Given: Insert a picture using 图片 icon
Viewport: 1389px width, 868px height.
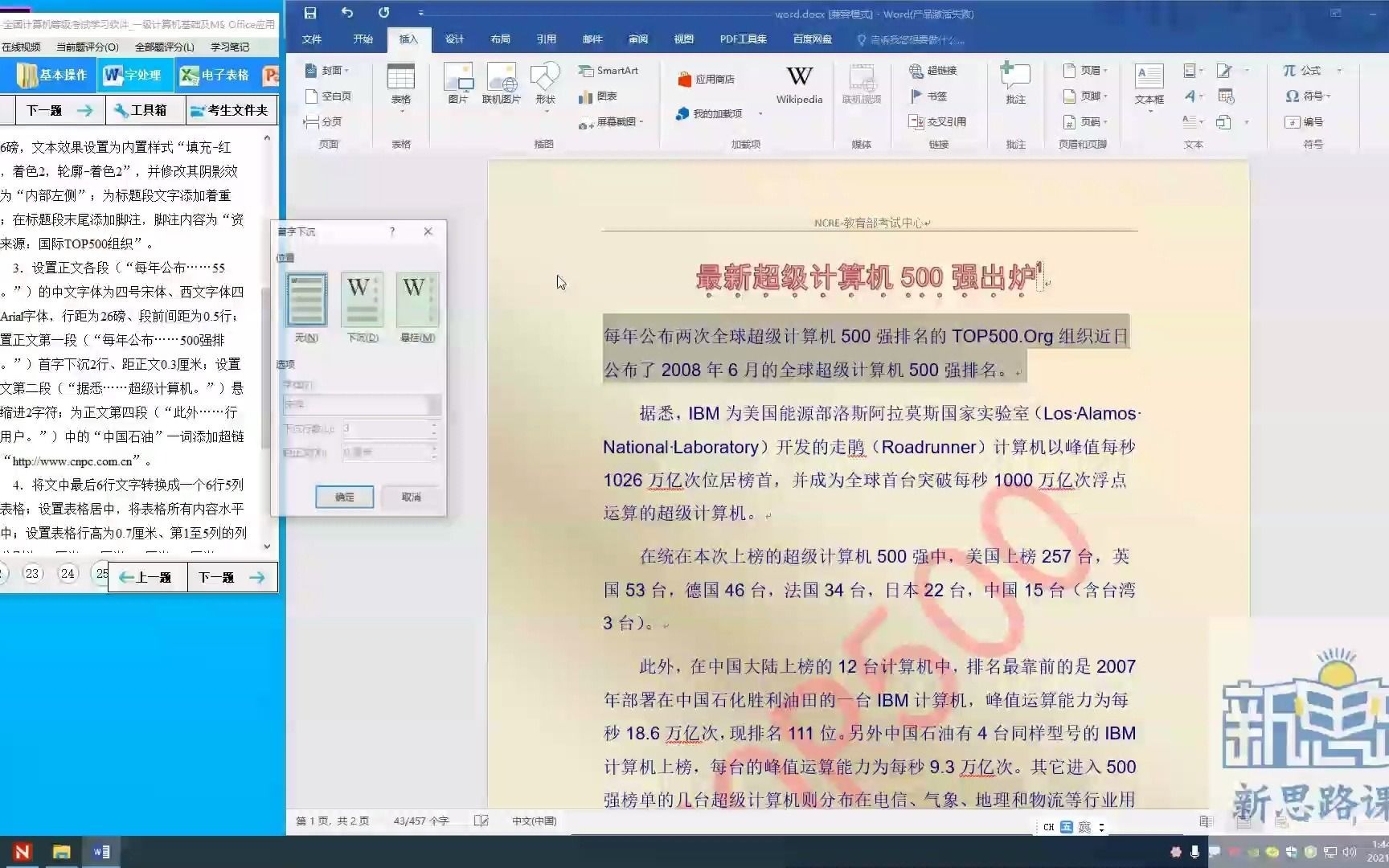Looking at the screenshot, I should tap(458, 84).
